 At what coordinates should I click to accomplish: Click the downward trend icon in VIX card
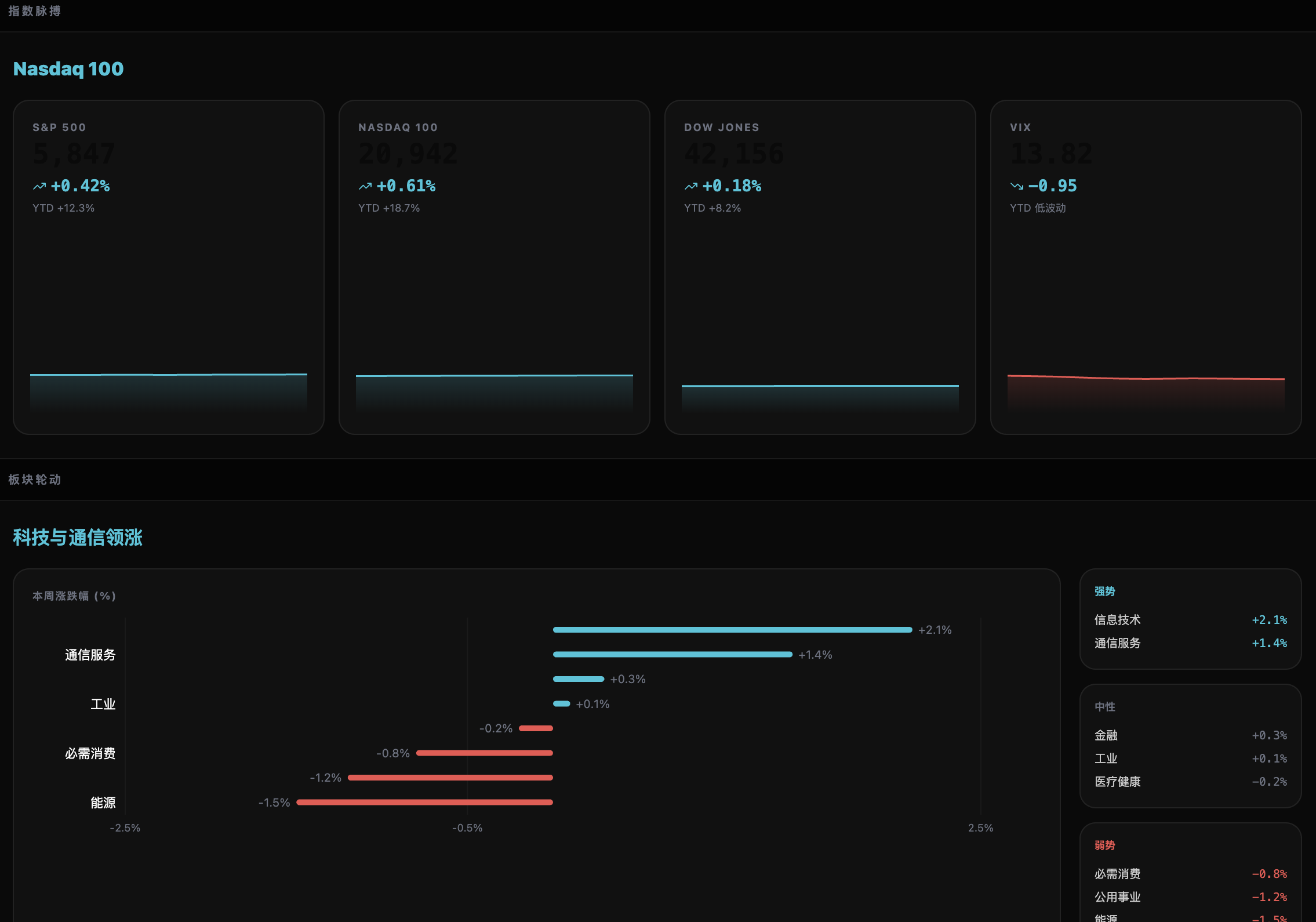point(1017,186)
